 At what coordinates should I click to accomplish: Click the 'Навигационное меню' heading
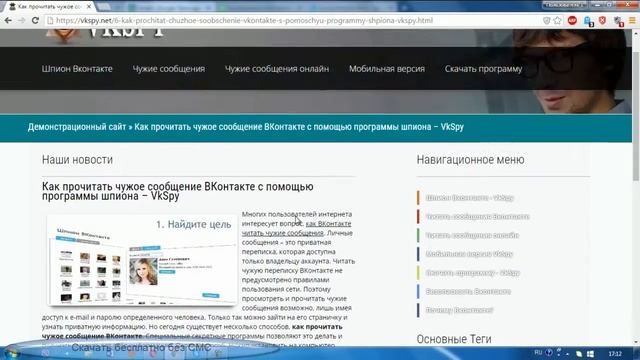click(471, 160)
